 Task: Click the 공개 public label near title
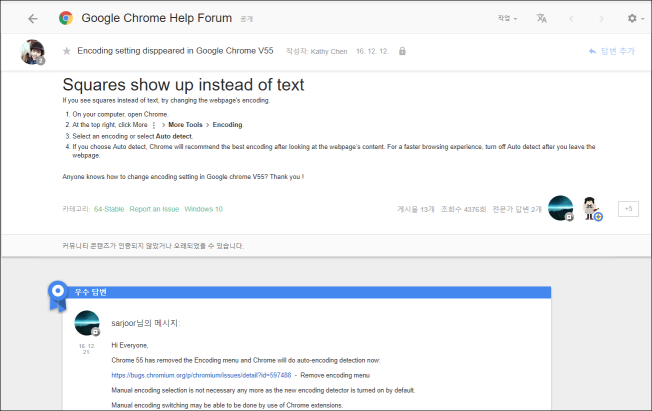coord(247,19)
